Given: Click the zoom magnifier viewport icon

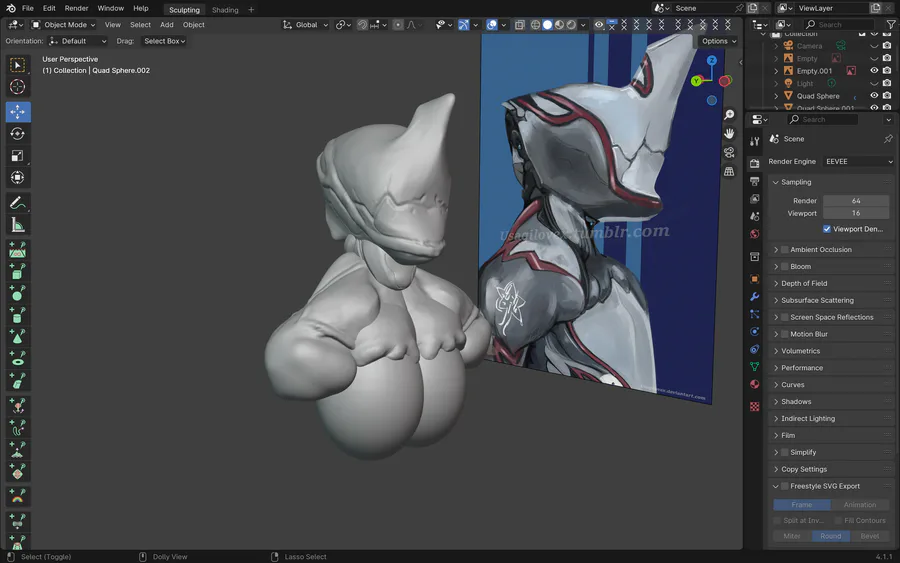Looking at the screenshot, I should click(729, 115).
